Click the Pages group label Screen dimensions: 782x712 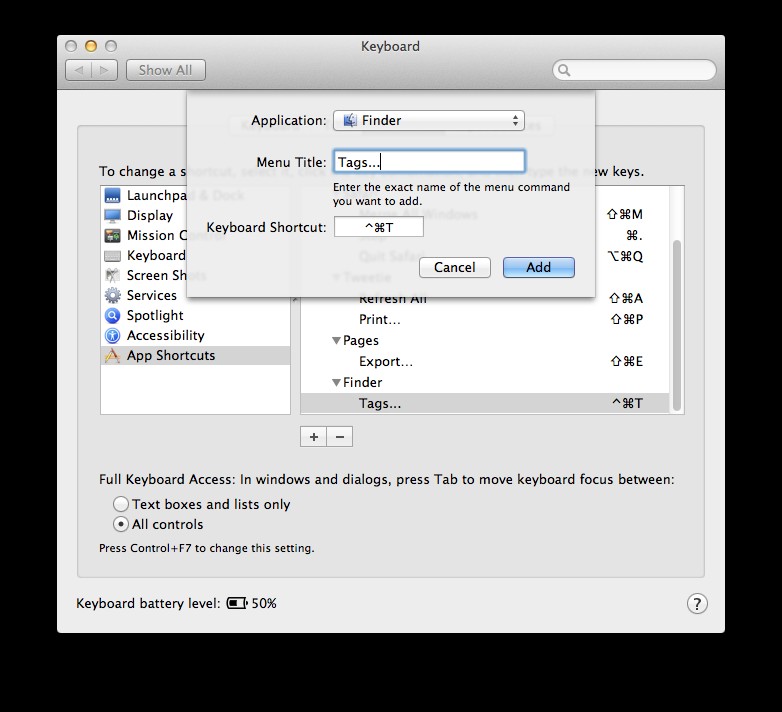click(x=361, y=341)
